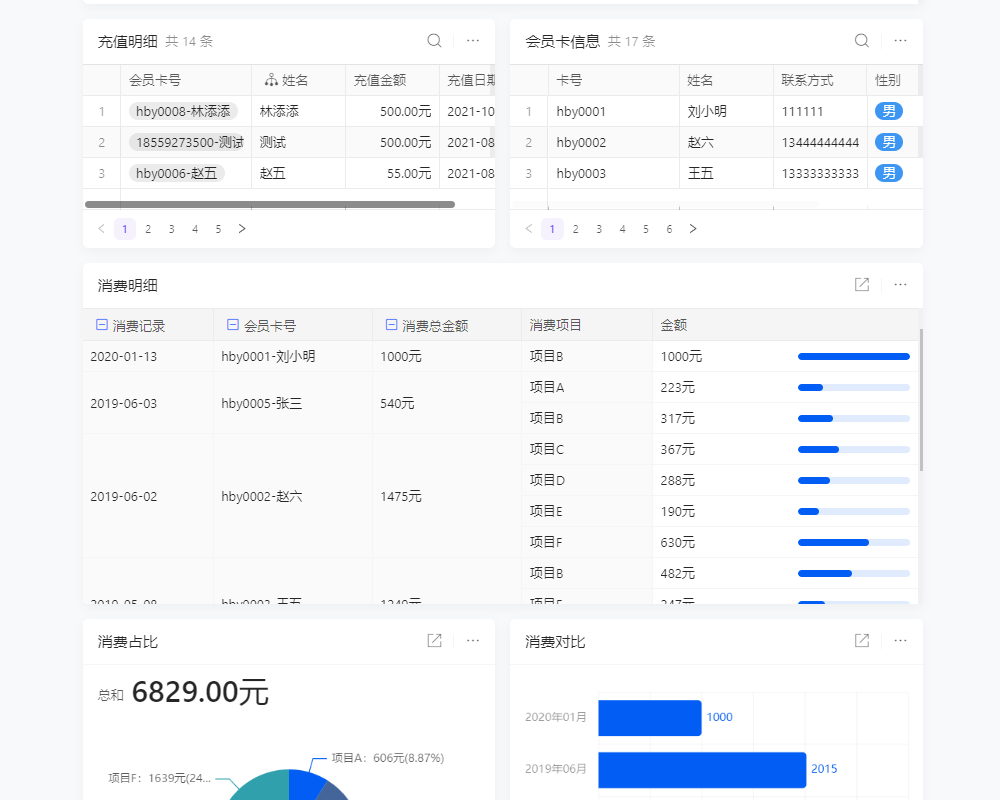Jump to page 6 of 会员卡信息

click(x=669, y=228)
